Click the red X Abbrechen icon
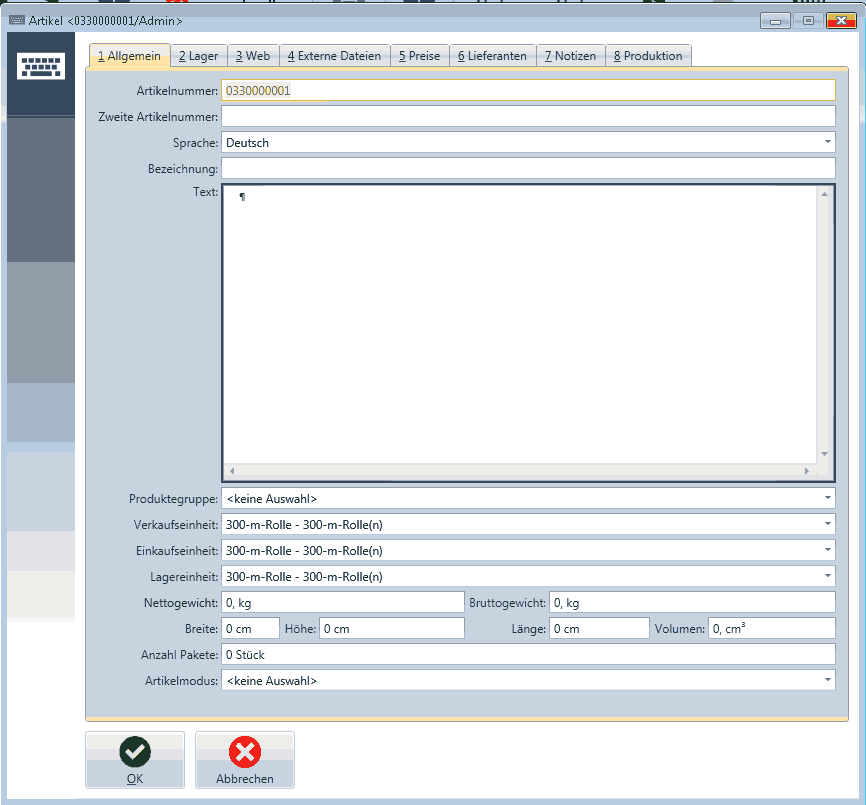 point(245,751)
